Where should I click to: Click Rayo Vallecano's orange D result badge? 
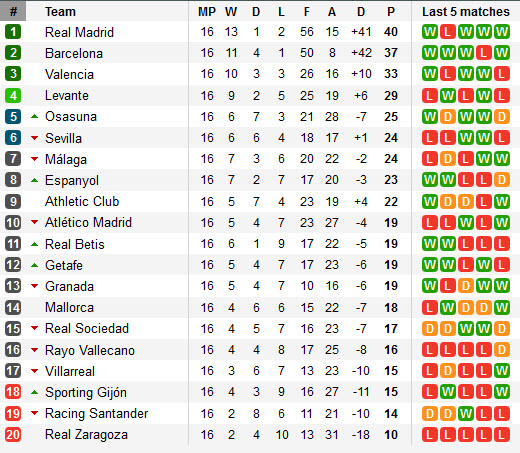(x=502, y=350)
